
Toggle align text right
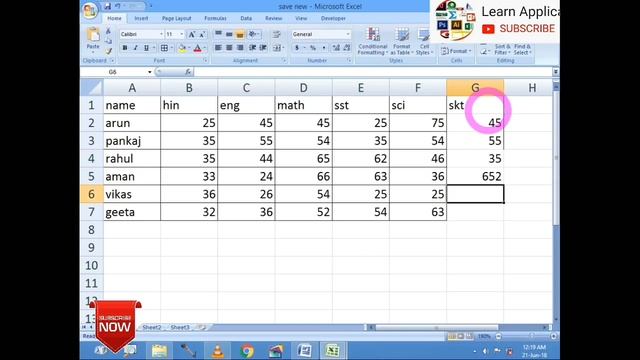pos(240,48)
